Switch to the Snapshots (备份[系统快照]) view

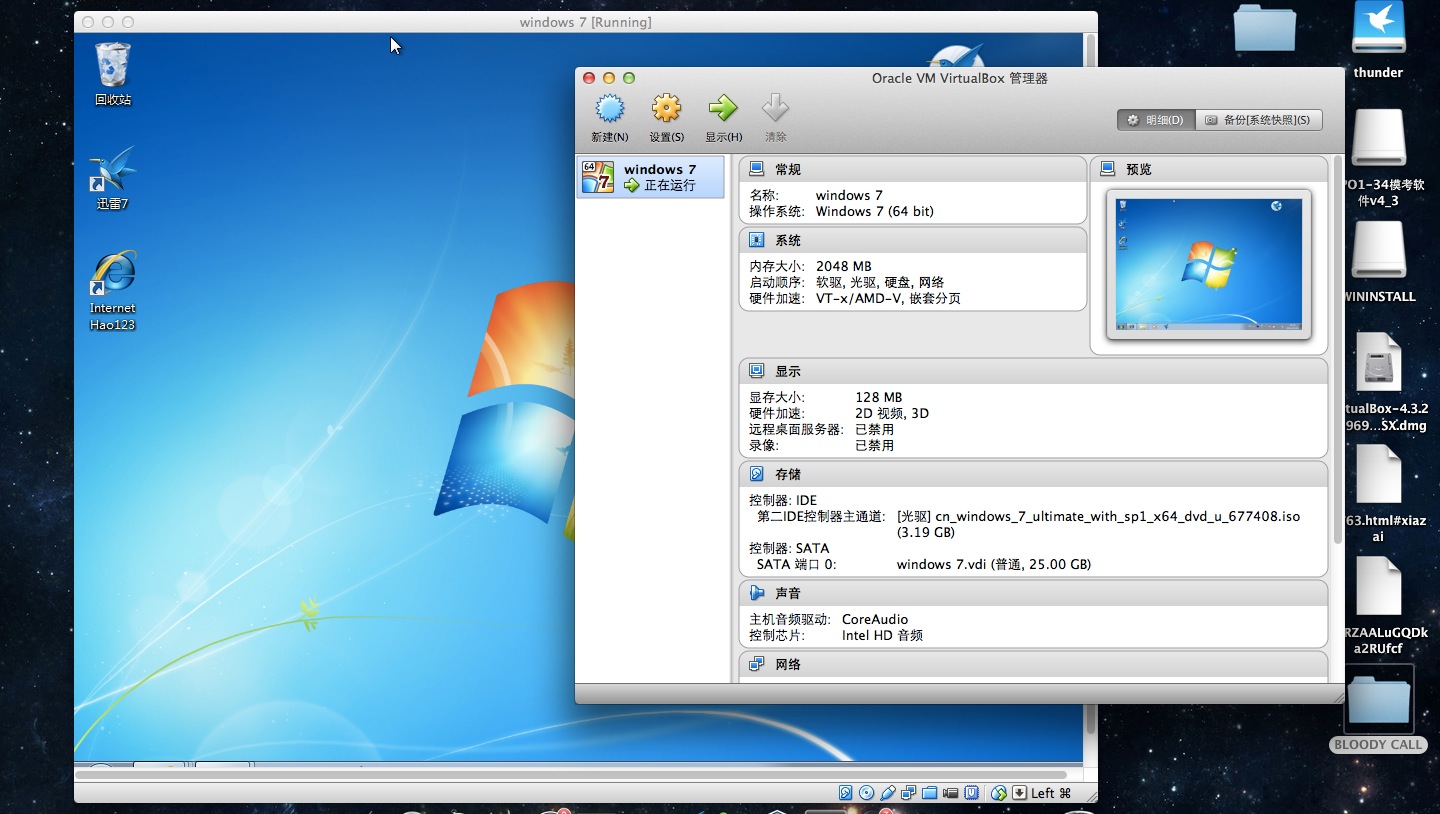point(1258,120)
